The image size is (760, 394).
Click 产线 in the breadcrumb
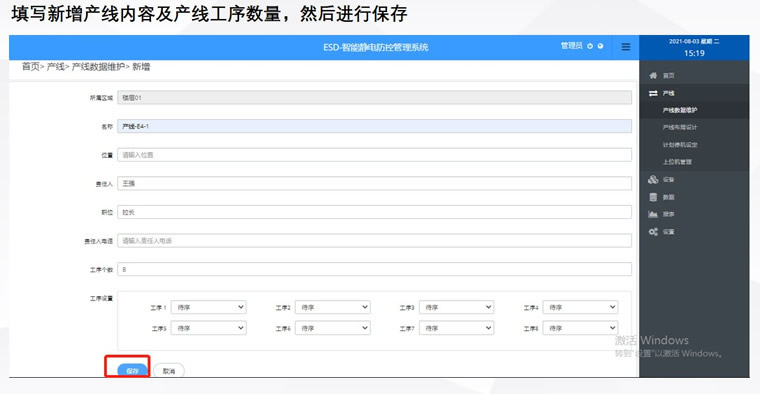tap(56, 67)
